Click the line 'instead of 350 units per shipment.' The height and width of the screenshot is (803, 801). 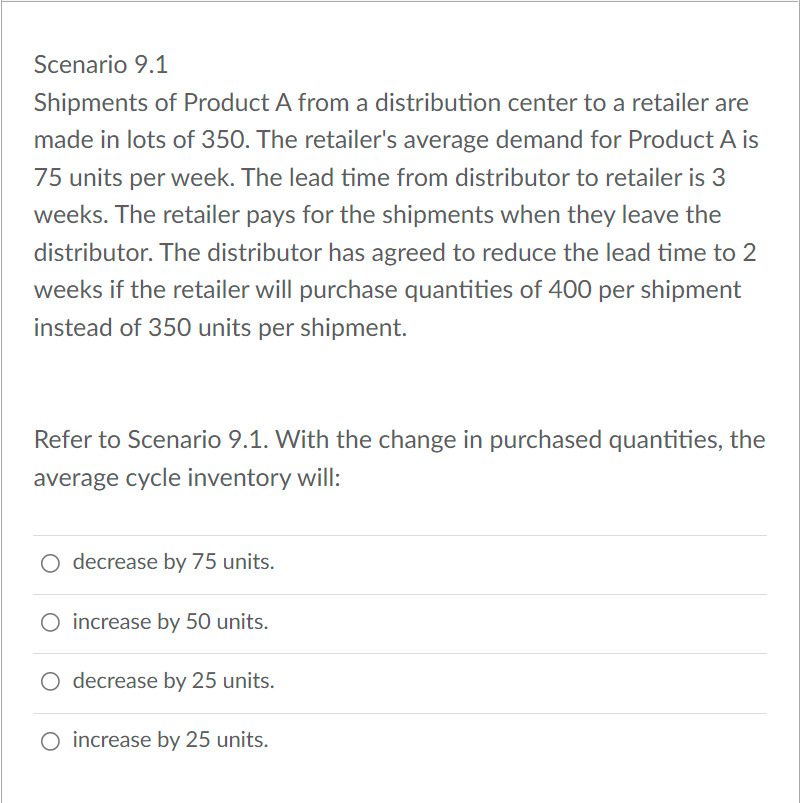coord(220,328)
